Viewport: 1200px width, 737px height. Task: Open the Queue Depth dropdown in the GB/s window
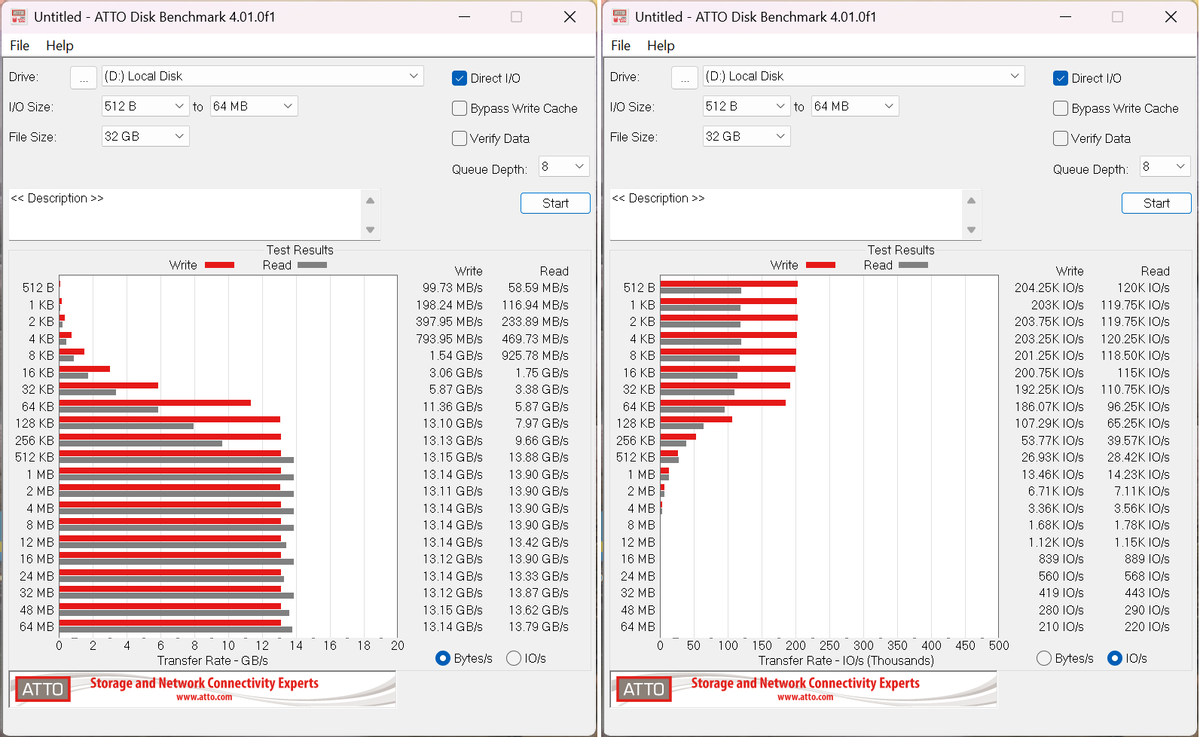tap(563, 167)
